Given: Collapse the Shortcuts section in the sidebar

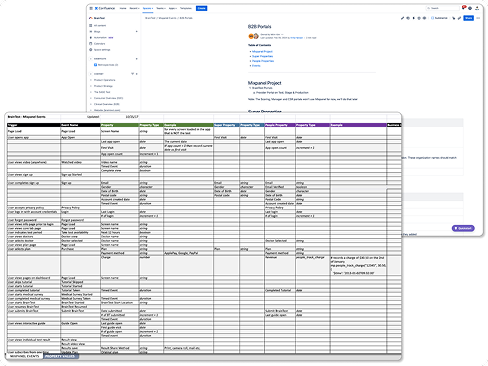Looking at the screenshot, I should tap(91, 59).
